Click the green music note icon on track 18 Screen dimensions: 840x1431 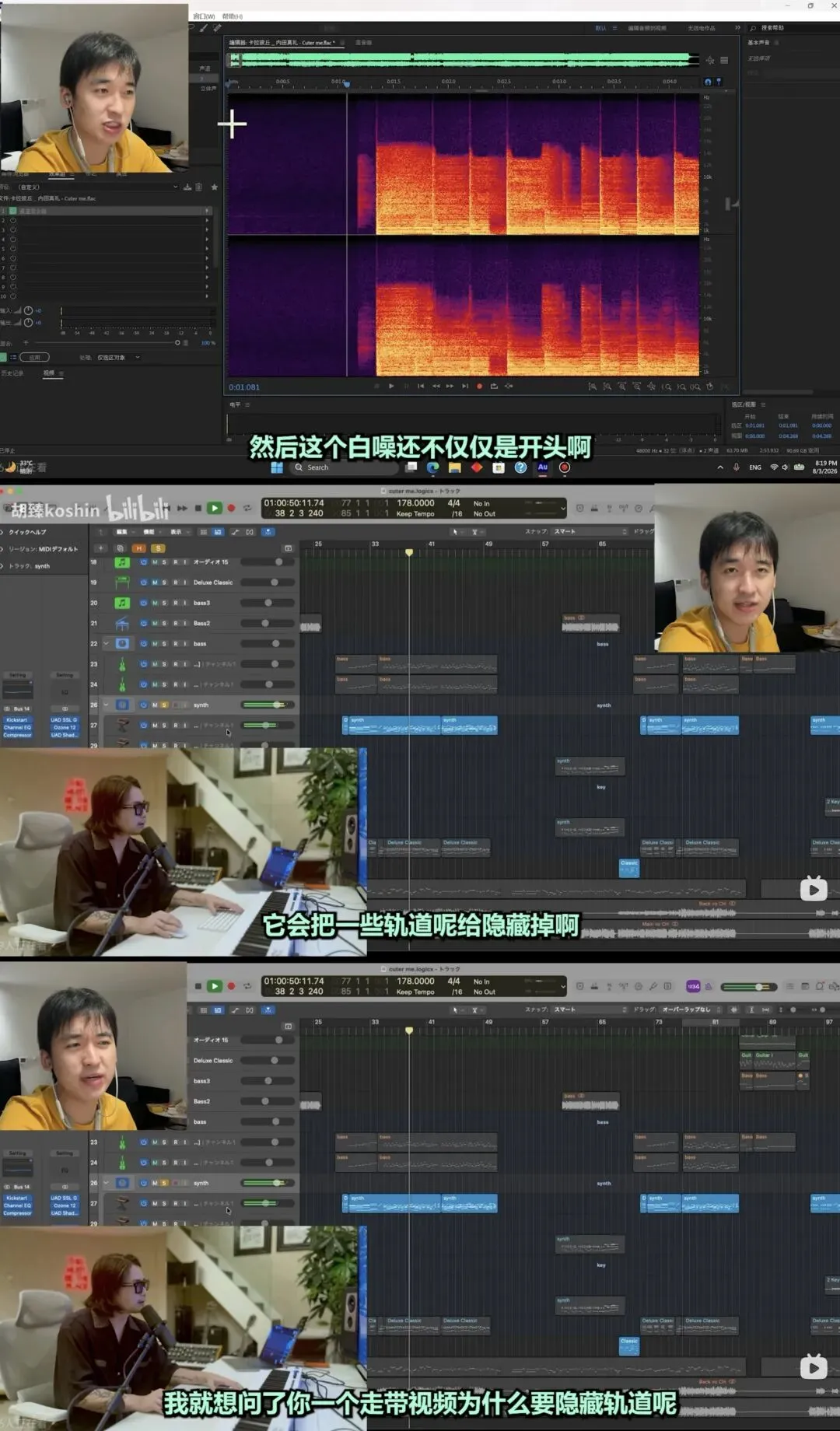tap(122, 562)
